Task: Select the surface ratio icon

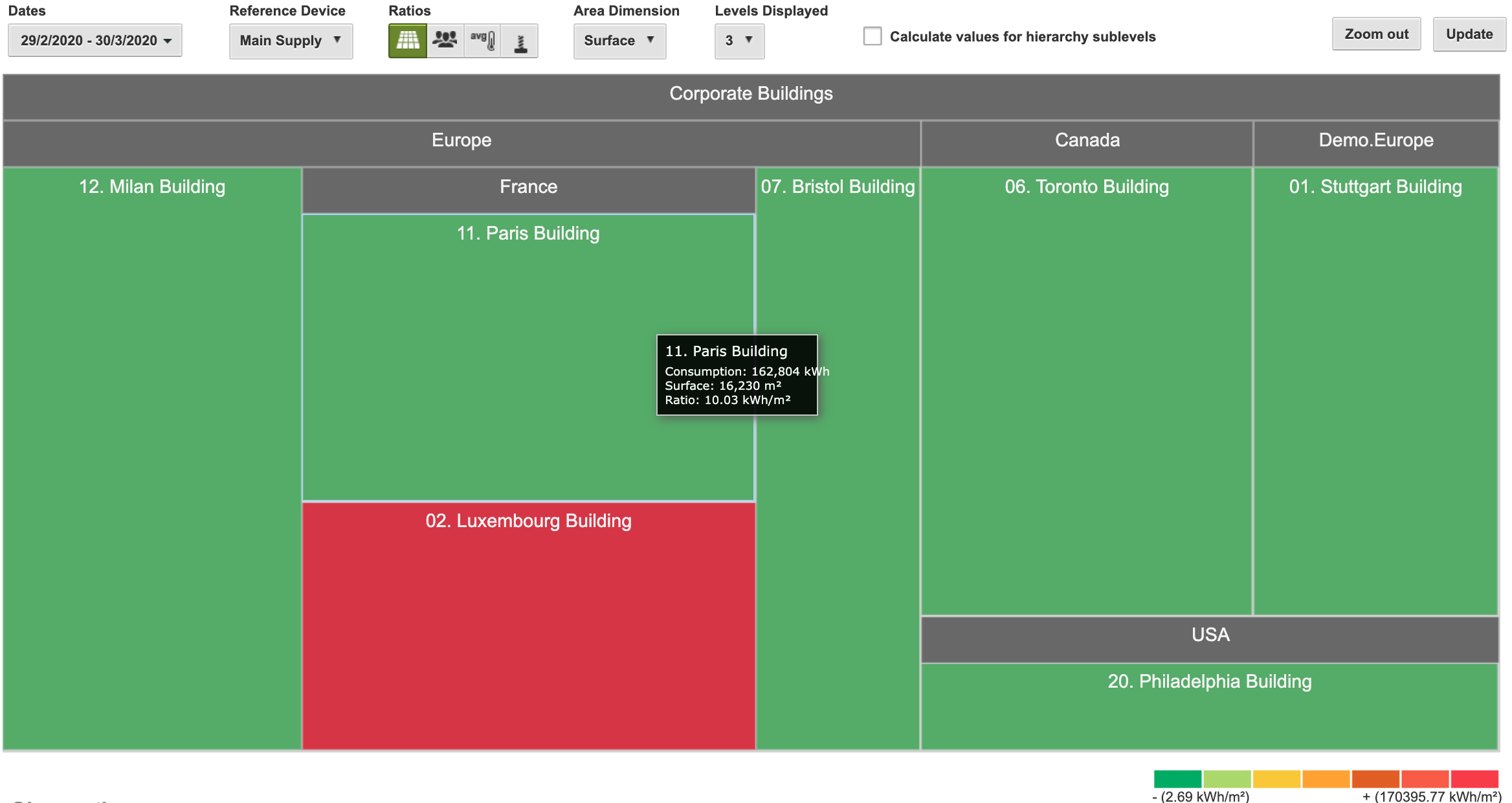Action: 406,40
